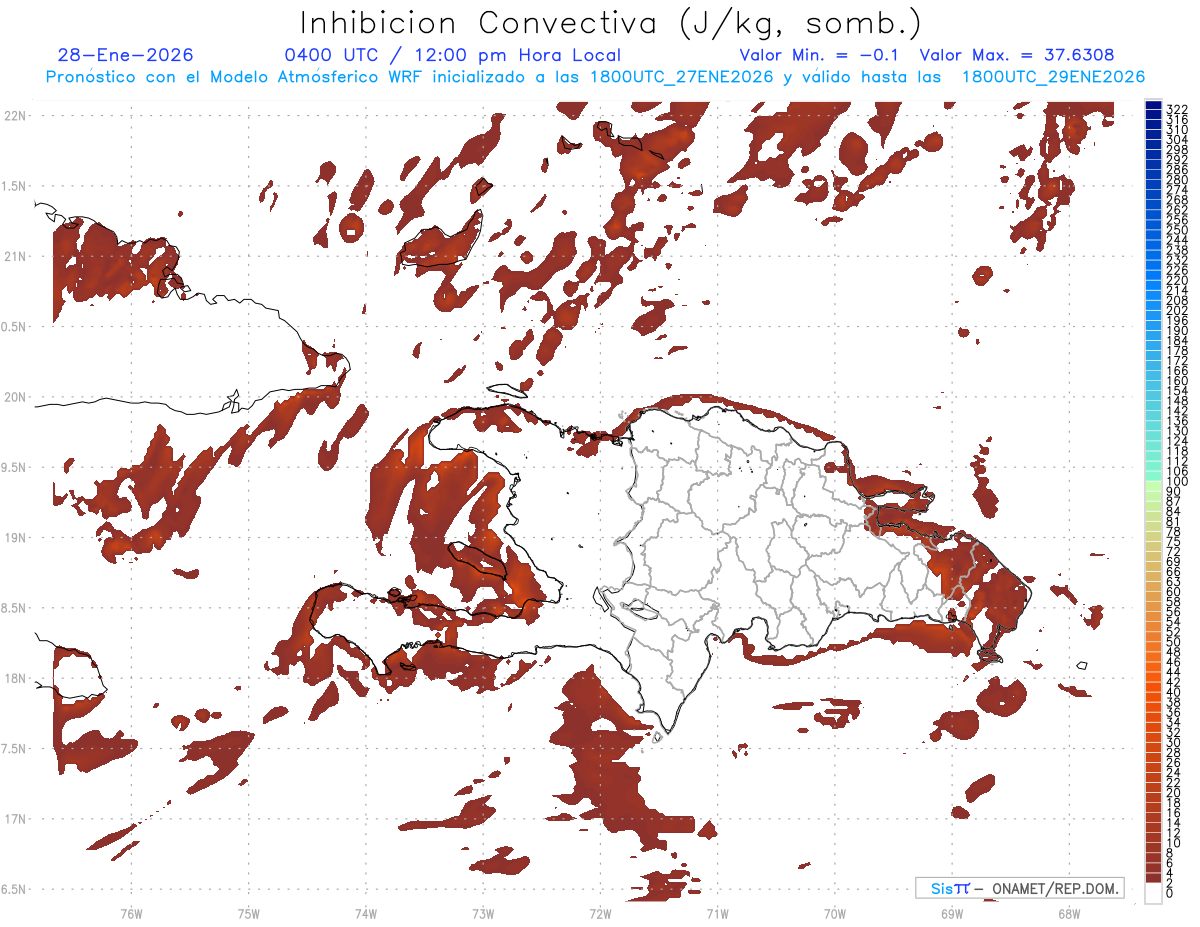Click the 'Valor Min. = -0.1' readout
The image size is (1200, 927).
(x=819, y=55)
